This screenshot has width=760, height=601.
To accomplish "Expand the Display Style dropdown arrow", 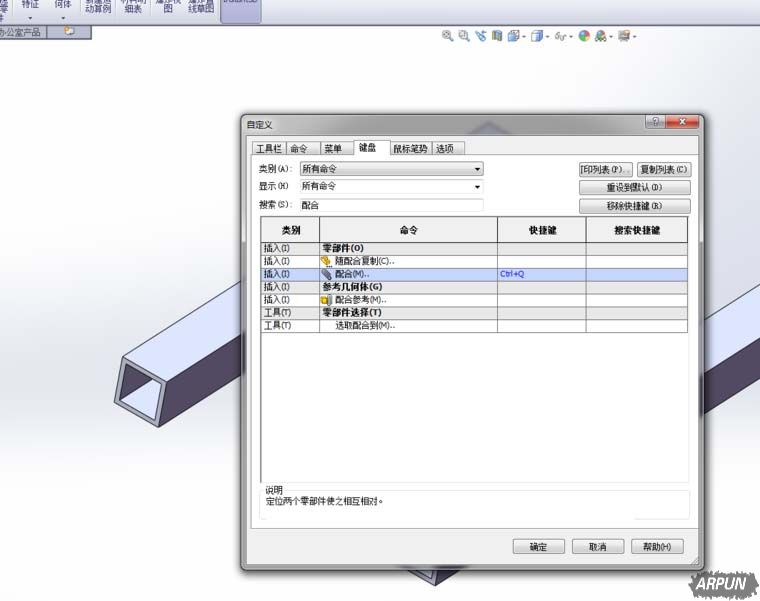I will tap(548, 37).
